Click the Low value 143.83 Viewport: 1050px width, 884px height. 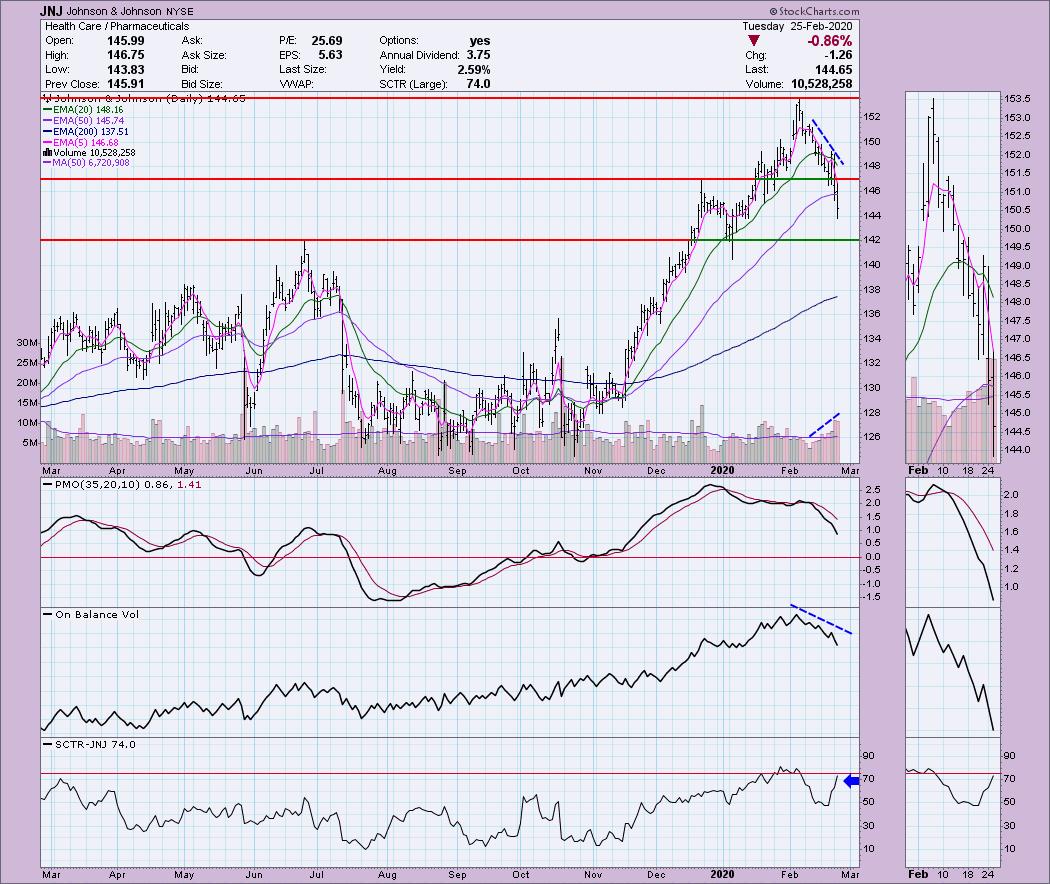pos(125,70)
